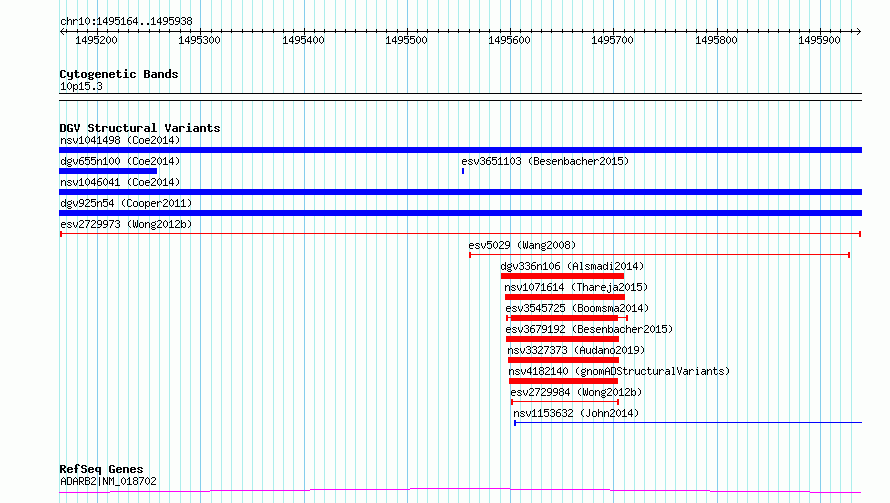Screen dimensions: 890x503
Task: Click the right arrow of the ruler
Action: pos(858,32)
